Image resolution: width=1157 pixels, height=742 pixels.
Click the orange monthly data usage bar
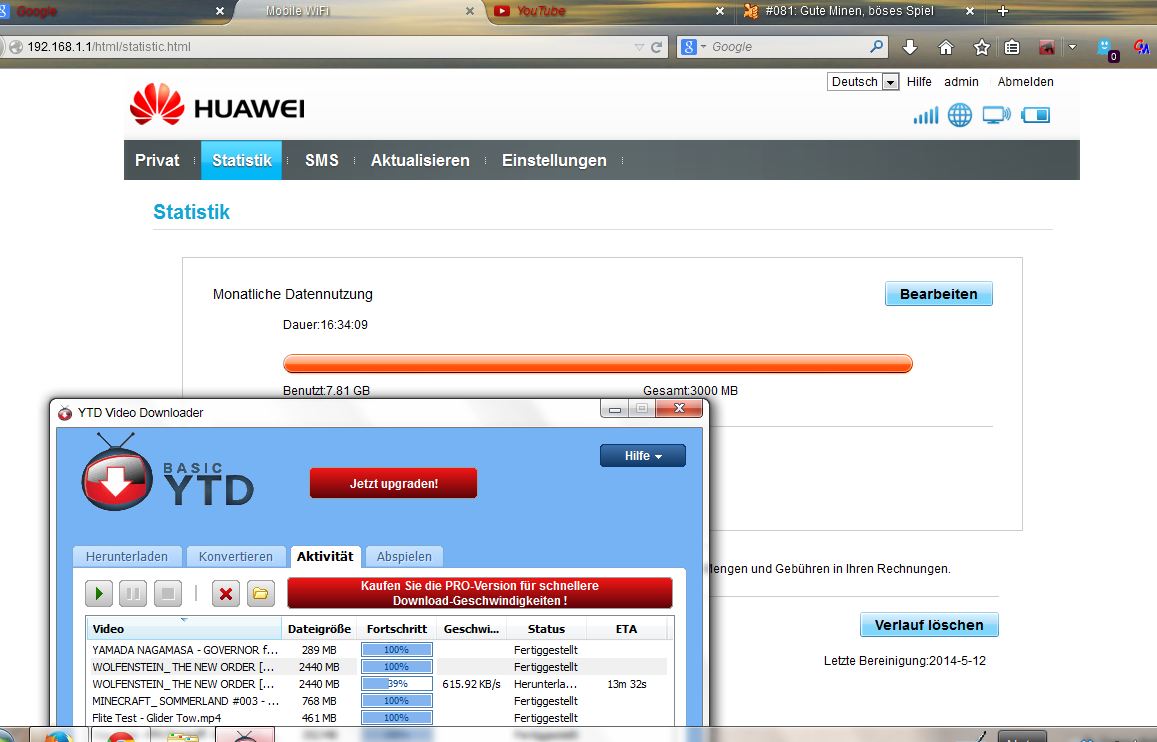point(598,364)
